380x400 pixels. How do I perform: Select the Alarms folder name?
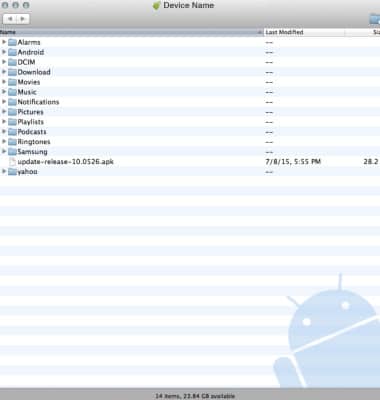(29, 42)
